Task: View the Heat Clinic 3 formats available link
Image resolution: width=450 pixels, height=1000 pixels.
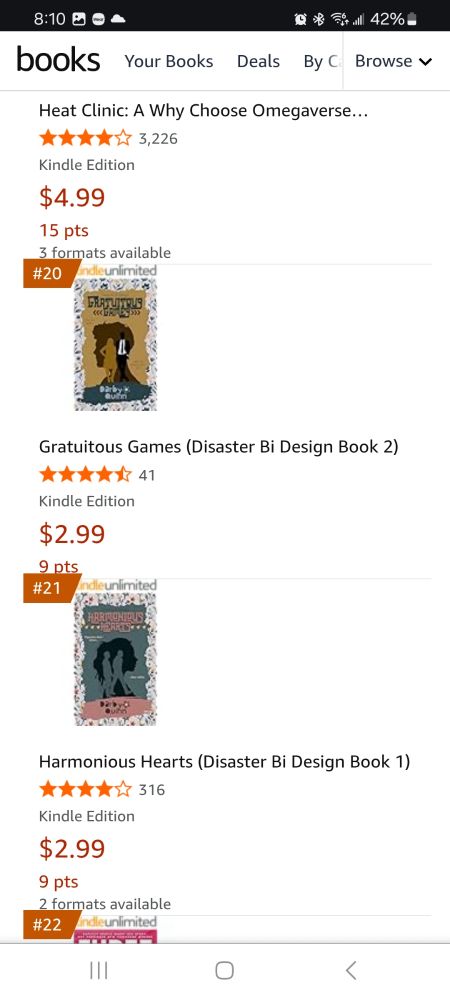Action: click(105, 253)
